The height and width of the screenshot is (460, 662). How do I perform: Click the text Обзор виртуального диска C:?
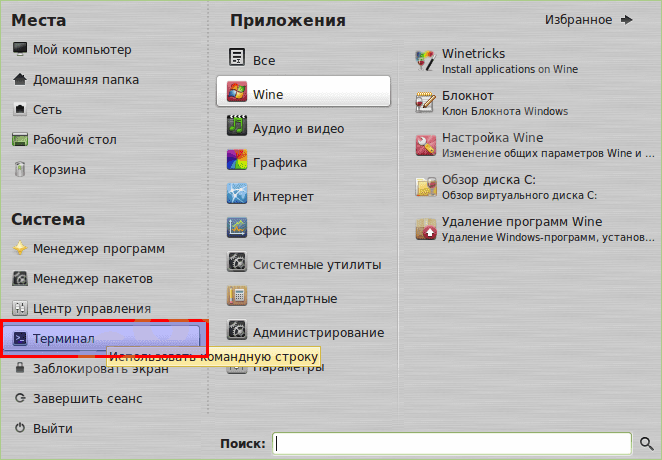point(519,195)
